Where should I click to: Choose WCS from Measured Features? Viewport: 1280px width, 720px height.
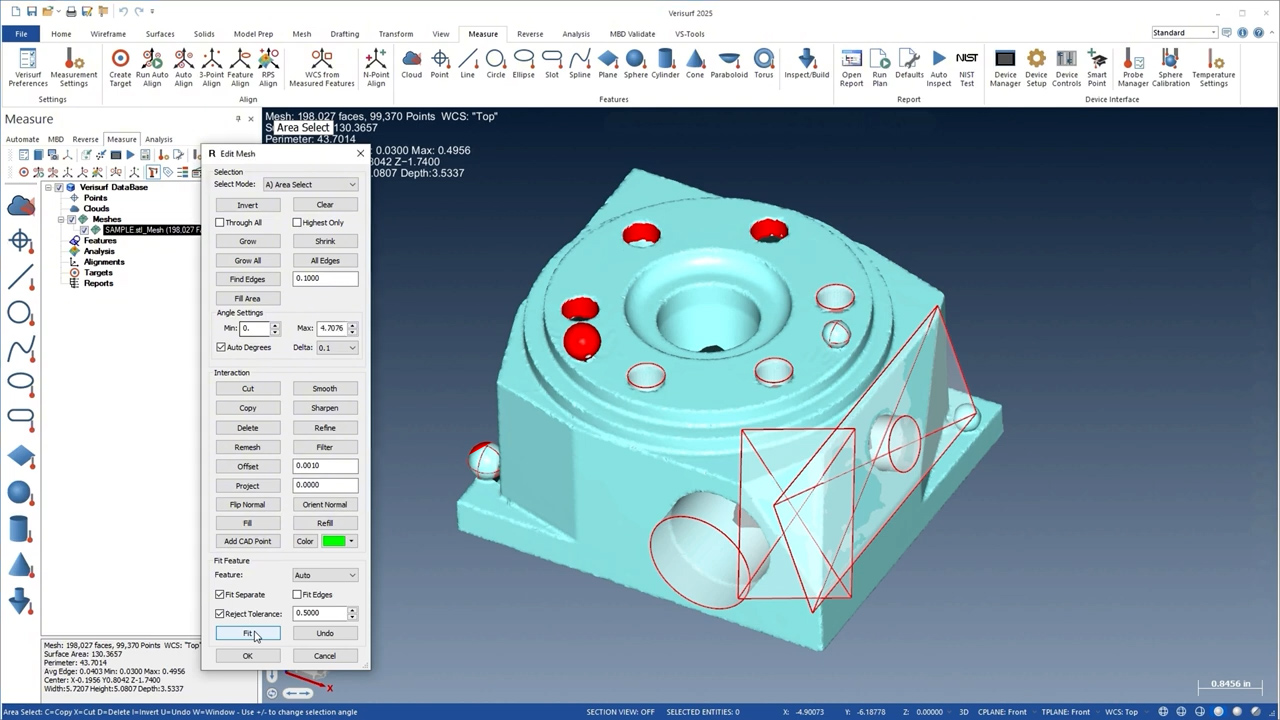[322, 68]
